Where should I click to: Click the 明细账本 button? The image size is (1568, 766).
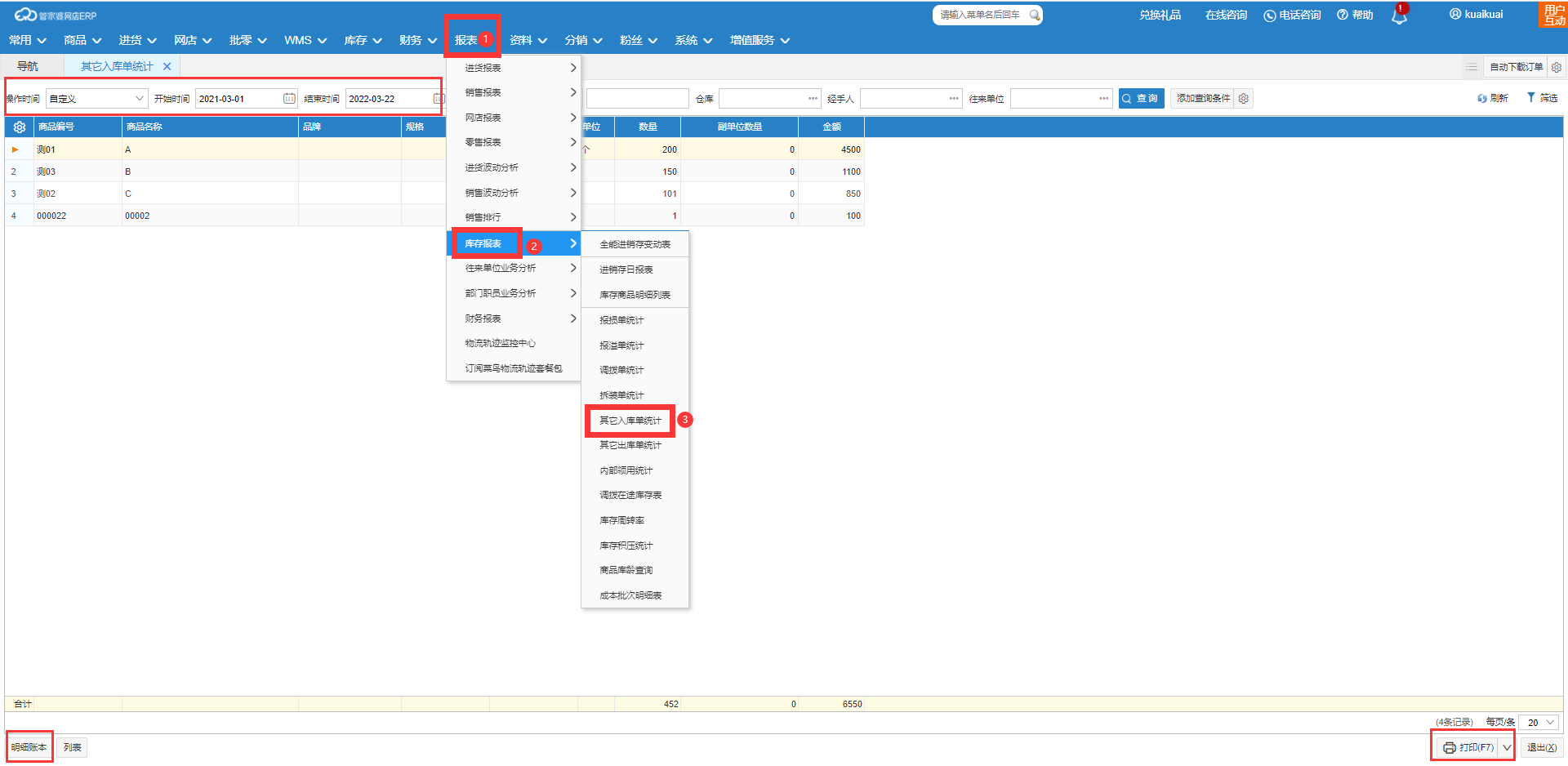tap(29, 748)
